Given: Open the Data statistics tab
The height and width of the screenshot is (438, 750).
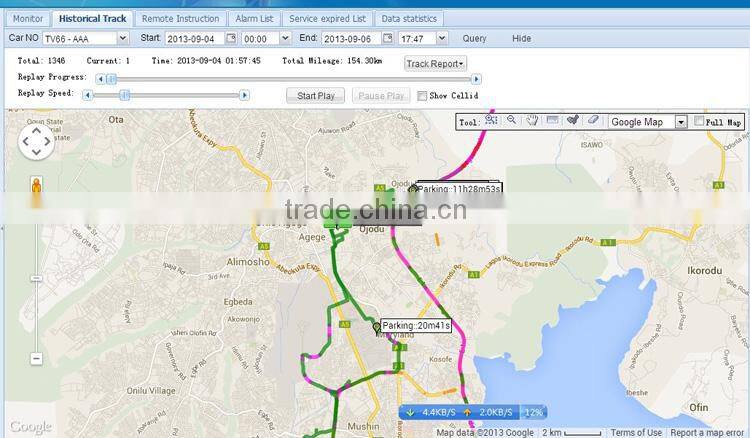Looking at the screenshot, I should 409,18.
